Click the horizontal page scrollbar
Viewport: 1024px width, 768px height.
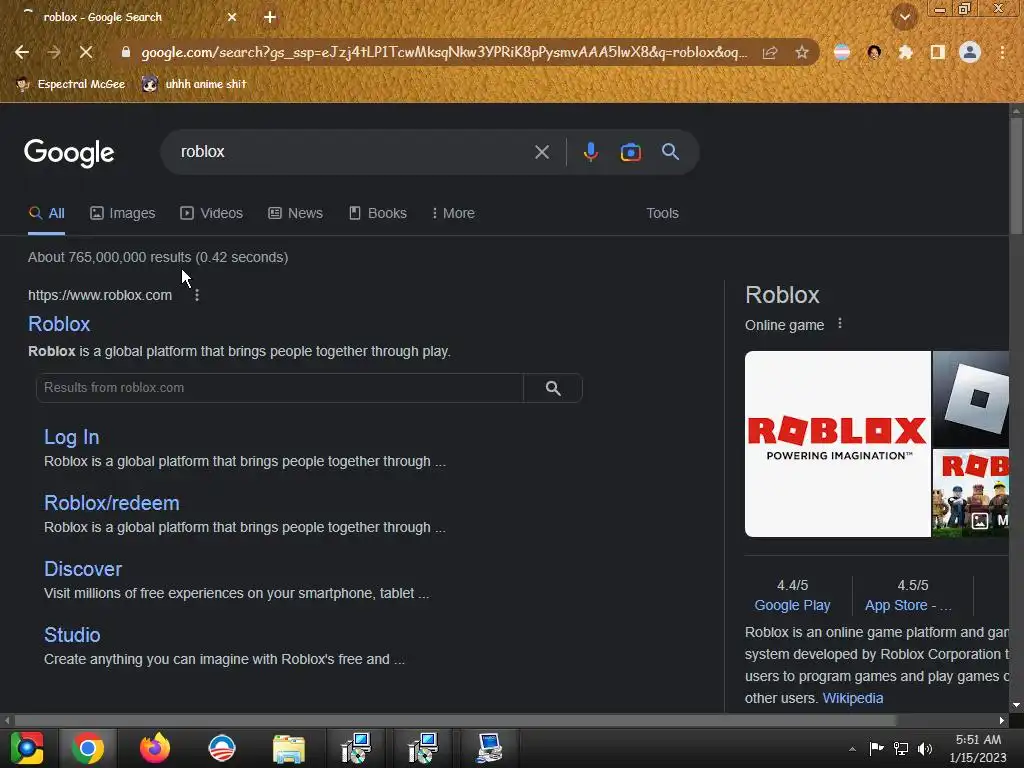tap(455, 720)
